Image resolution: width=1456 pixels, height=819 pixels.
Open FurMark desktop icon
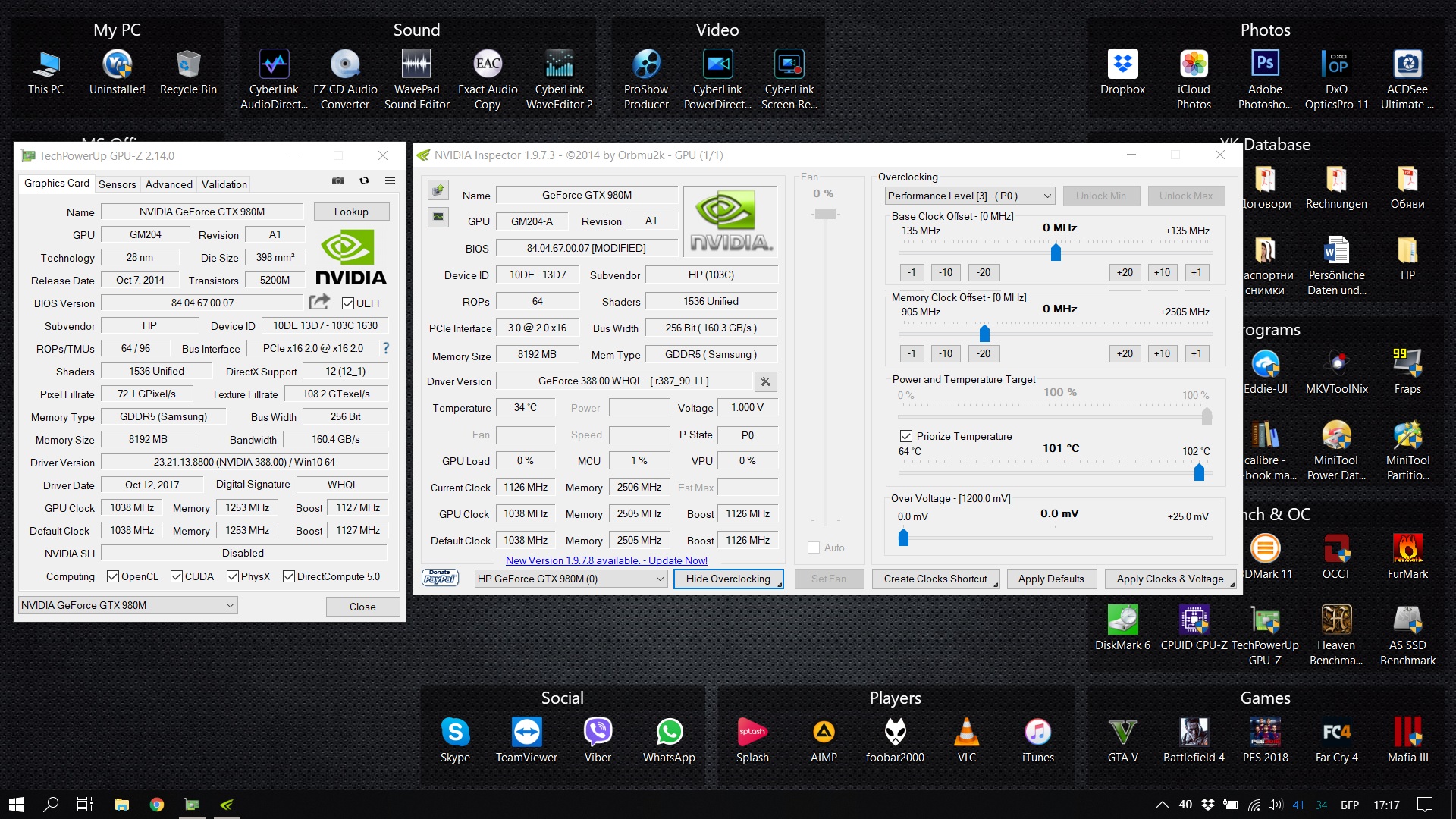[x=1407, y=557]
